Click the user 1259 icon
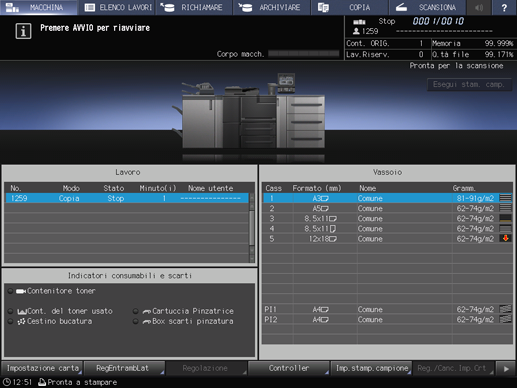The image size is (517, 388). tap(356, 31)
